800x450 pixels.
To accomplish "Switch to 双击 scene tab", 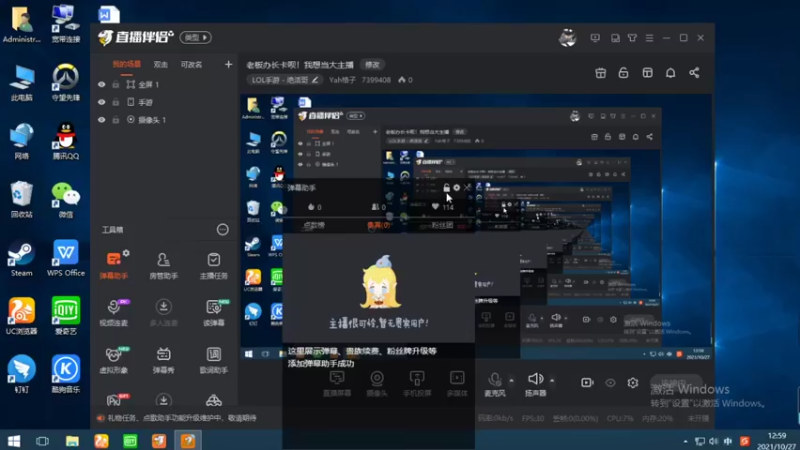I will pyautogui.click(x=161, y=65).
